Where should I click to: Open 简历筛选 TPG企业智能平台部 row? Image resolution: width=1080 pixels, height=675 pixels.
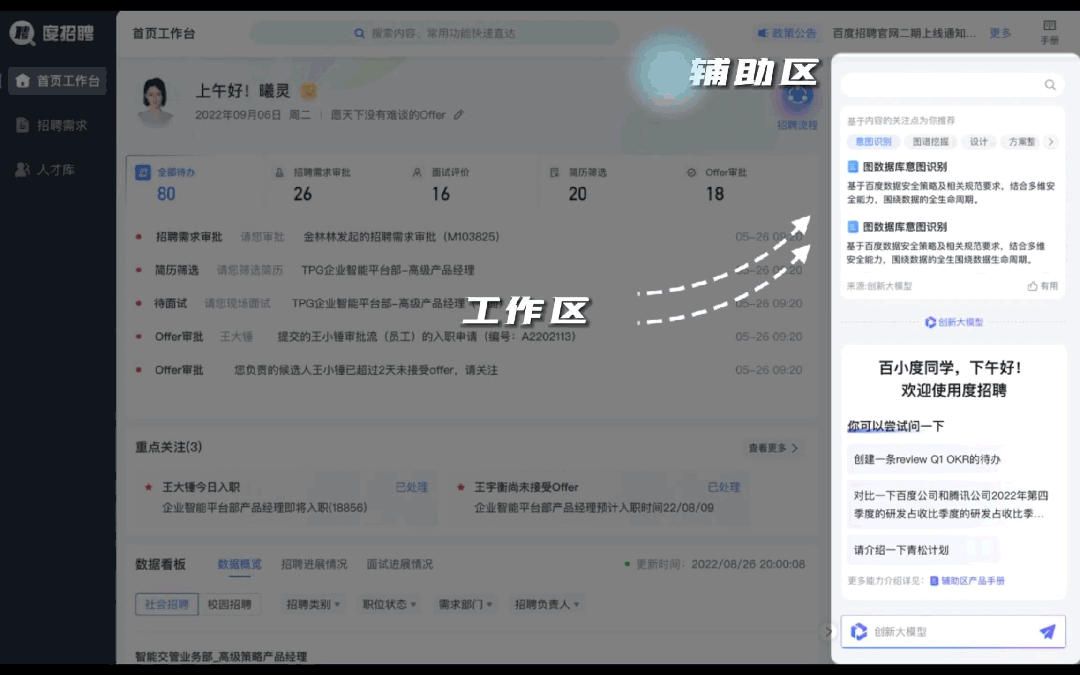point(468,270)
